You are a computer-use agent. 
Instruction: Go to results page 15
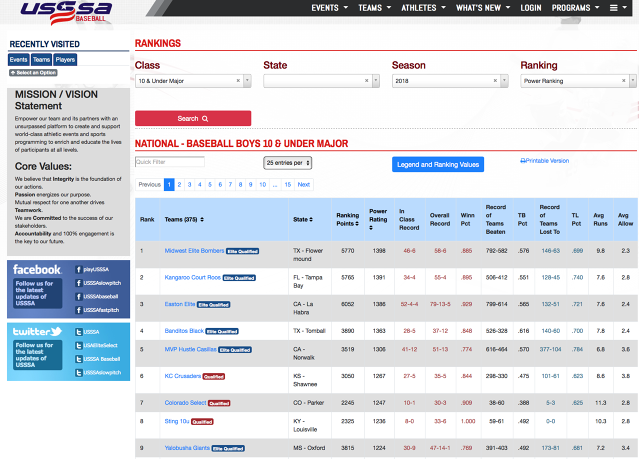288,185
